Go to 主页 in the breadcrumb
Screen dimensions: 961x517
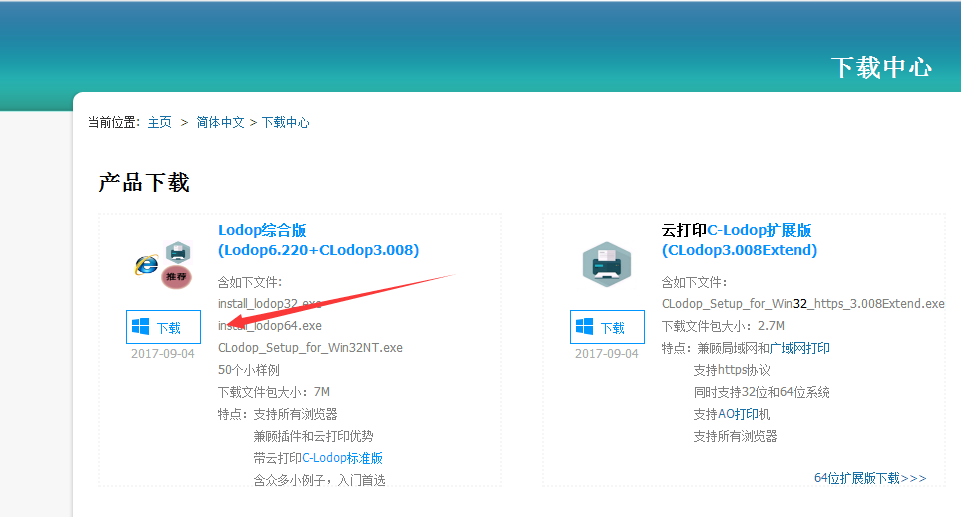click(160, 122)
